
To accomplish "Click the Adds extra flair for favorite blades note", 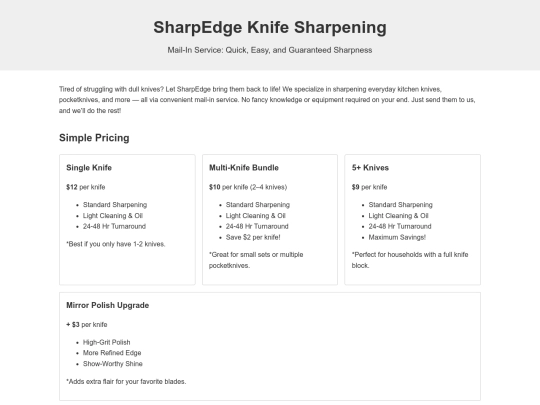I will (126, 382).
